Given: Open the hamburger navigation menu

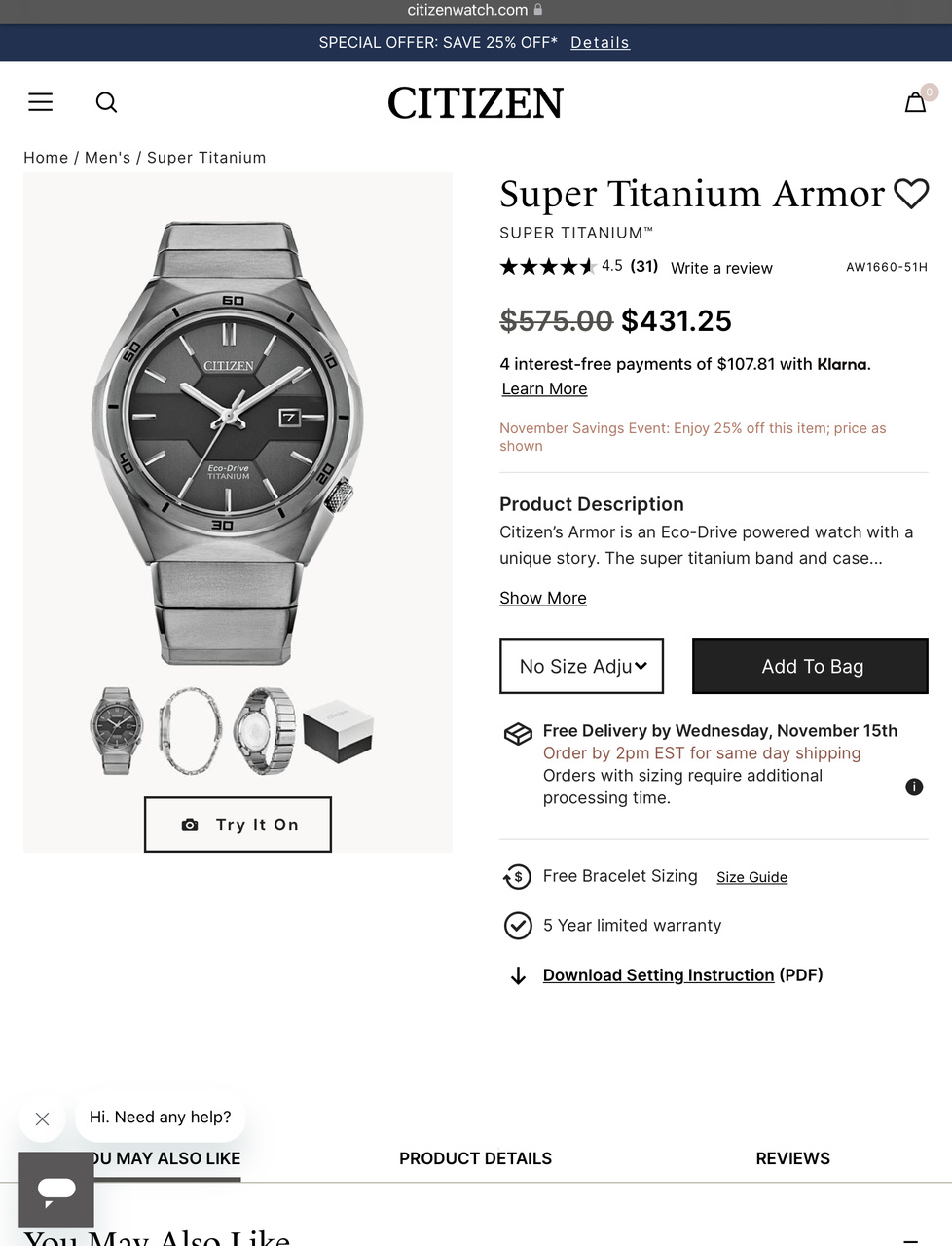Looking at the screenshot, I should point(40,102).
